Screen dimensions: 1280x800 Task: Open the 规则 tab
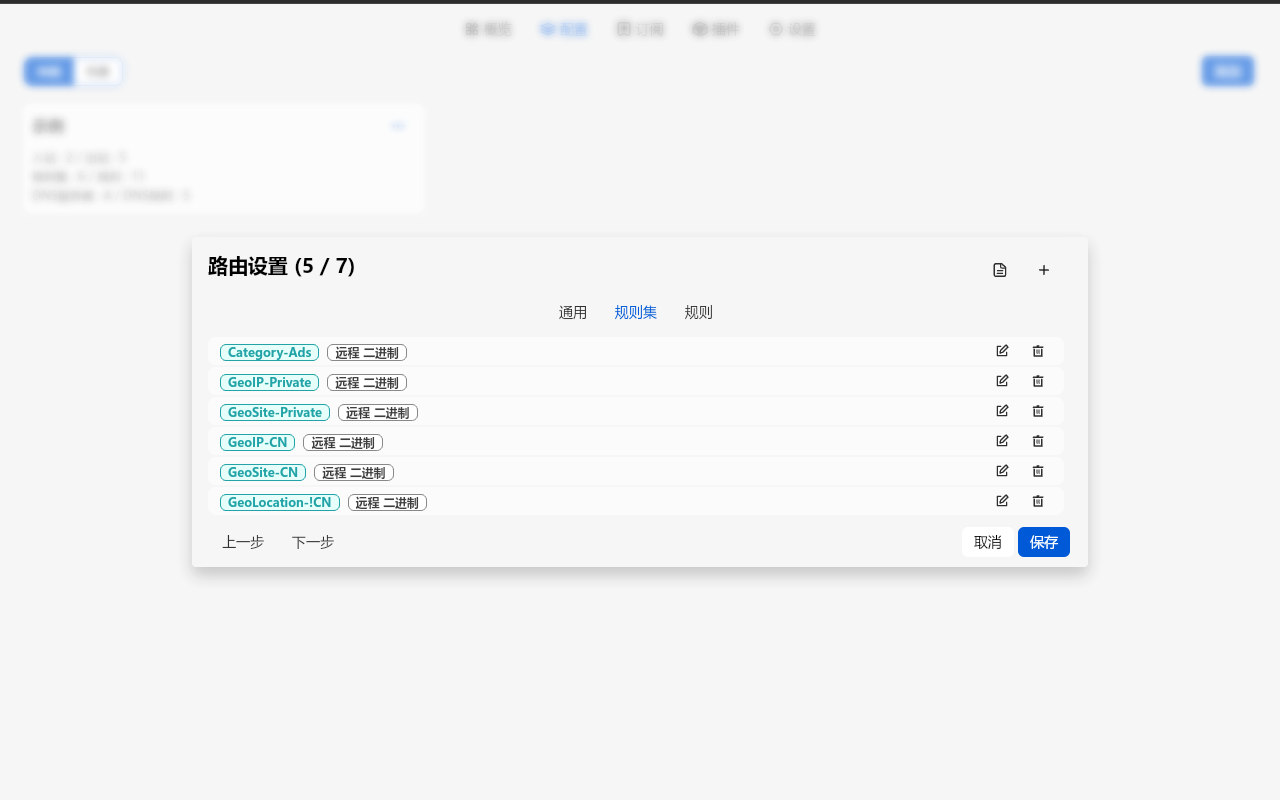pyautogui.click(x=699, y=313)
